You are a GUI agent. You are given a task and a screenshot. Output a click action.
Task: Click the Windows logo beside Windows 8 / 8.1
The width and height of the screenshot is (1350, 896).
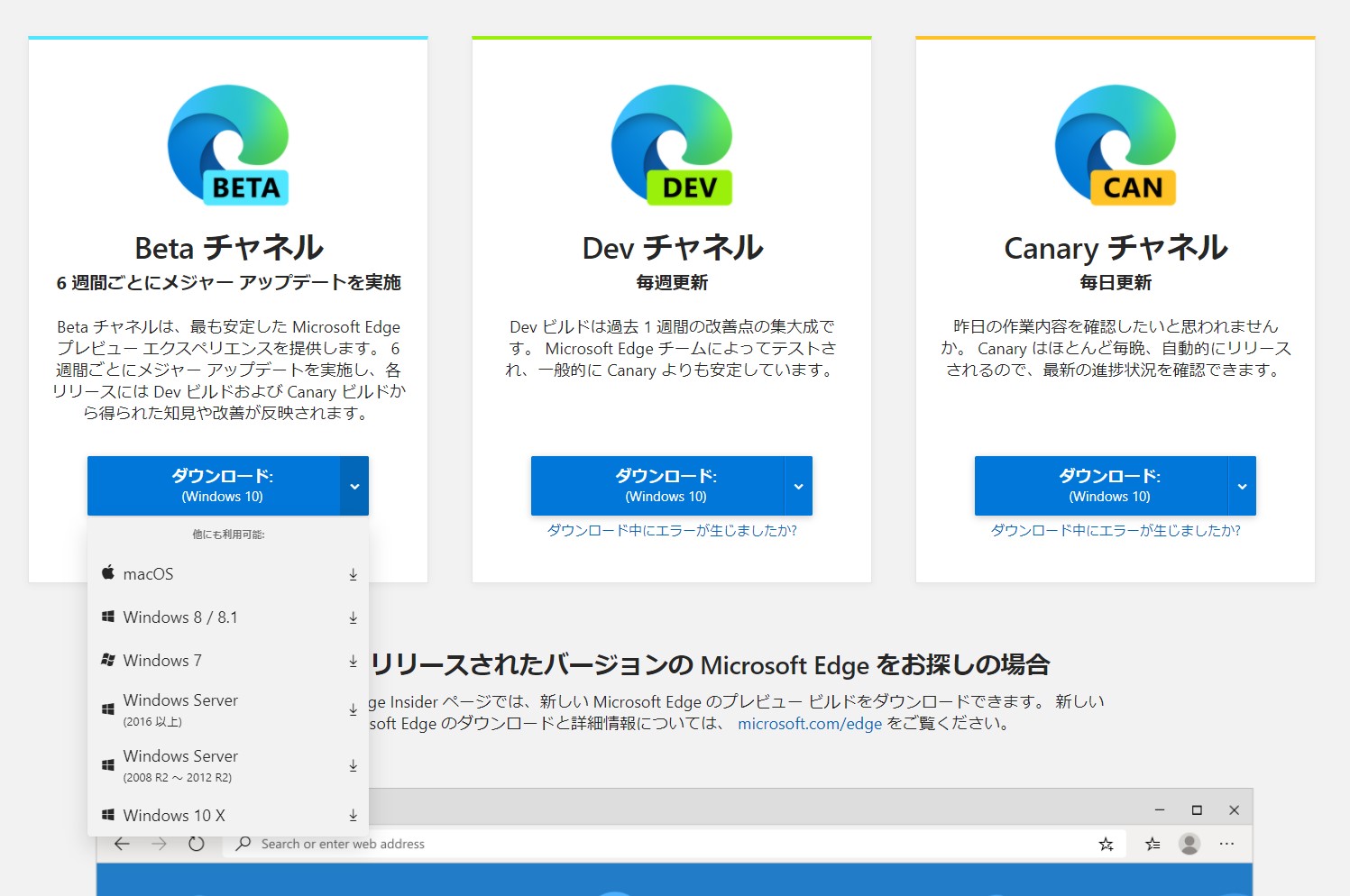coord(107,617)
